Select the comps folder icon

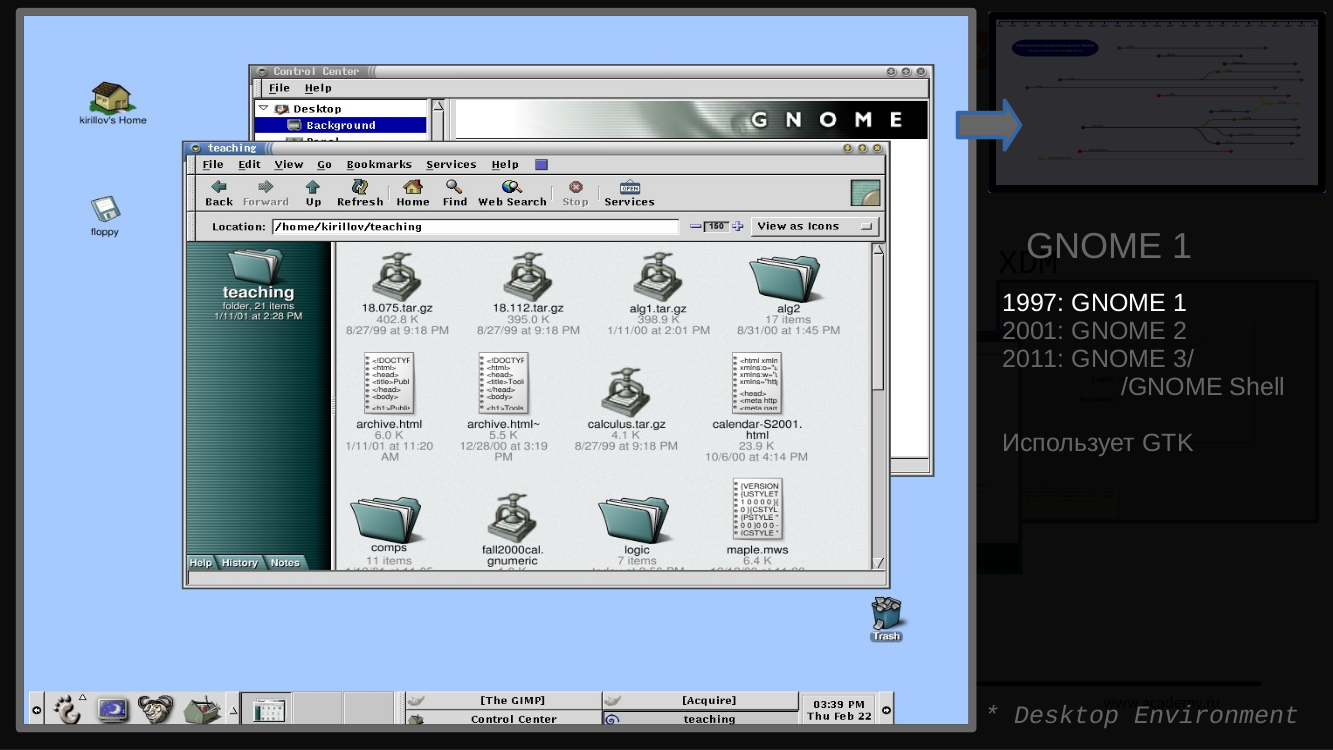tap(386, 519)
